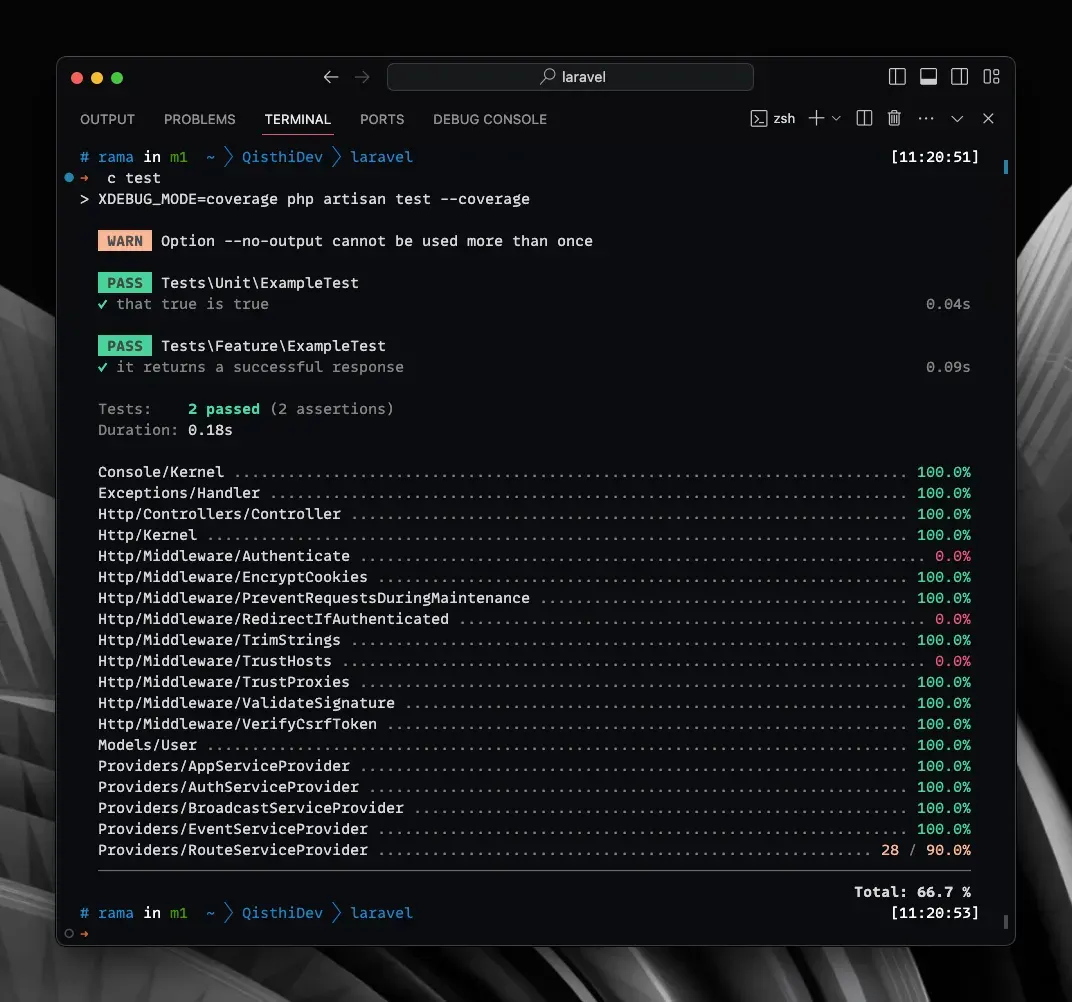Open the PROBLEMS tab
Screen dimensions: 1072x1002
pos(199,119)
